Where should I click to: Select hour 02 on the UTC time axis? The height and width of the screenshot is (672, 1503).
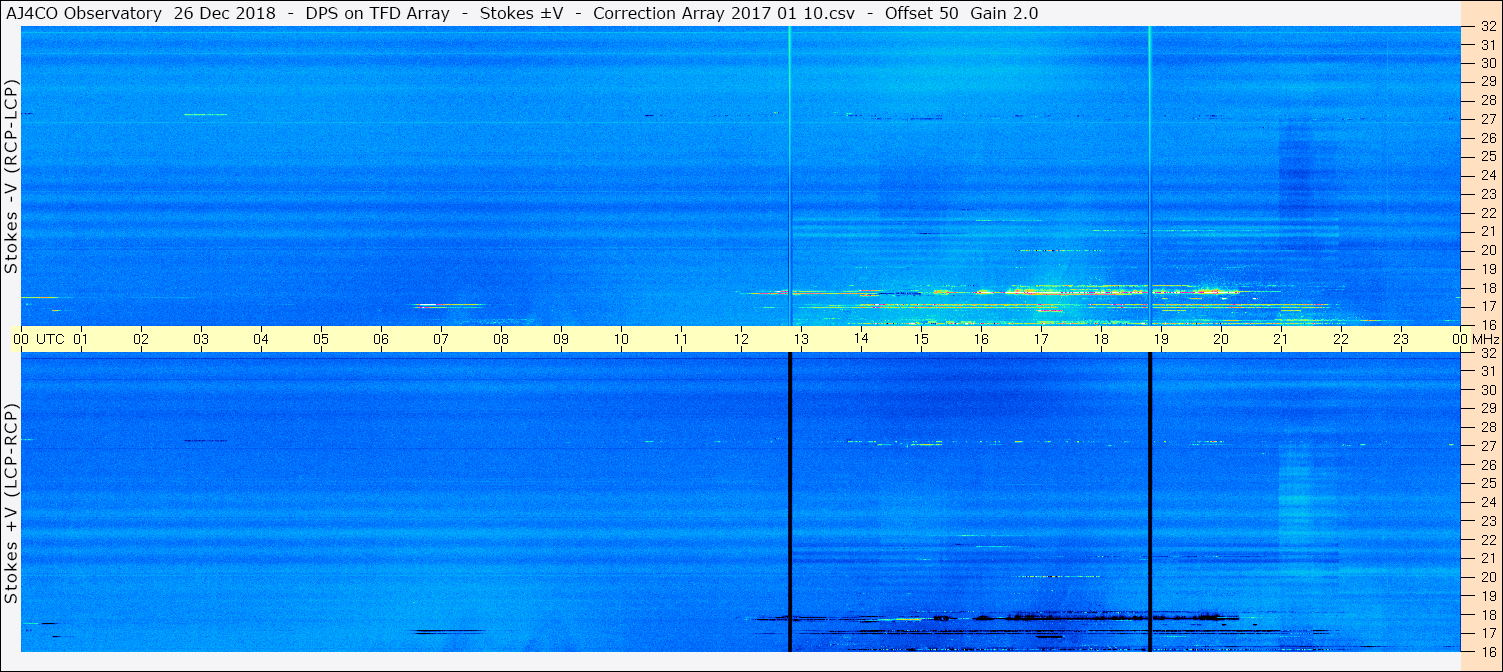pyautogui.click(x=141, y=339)
